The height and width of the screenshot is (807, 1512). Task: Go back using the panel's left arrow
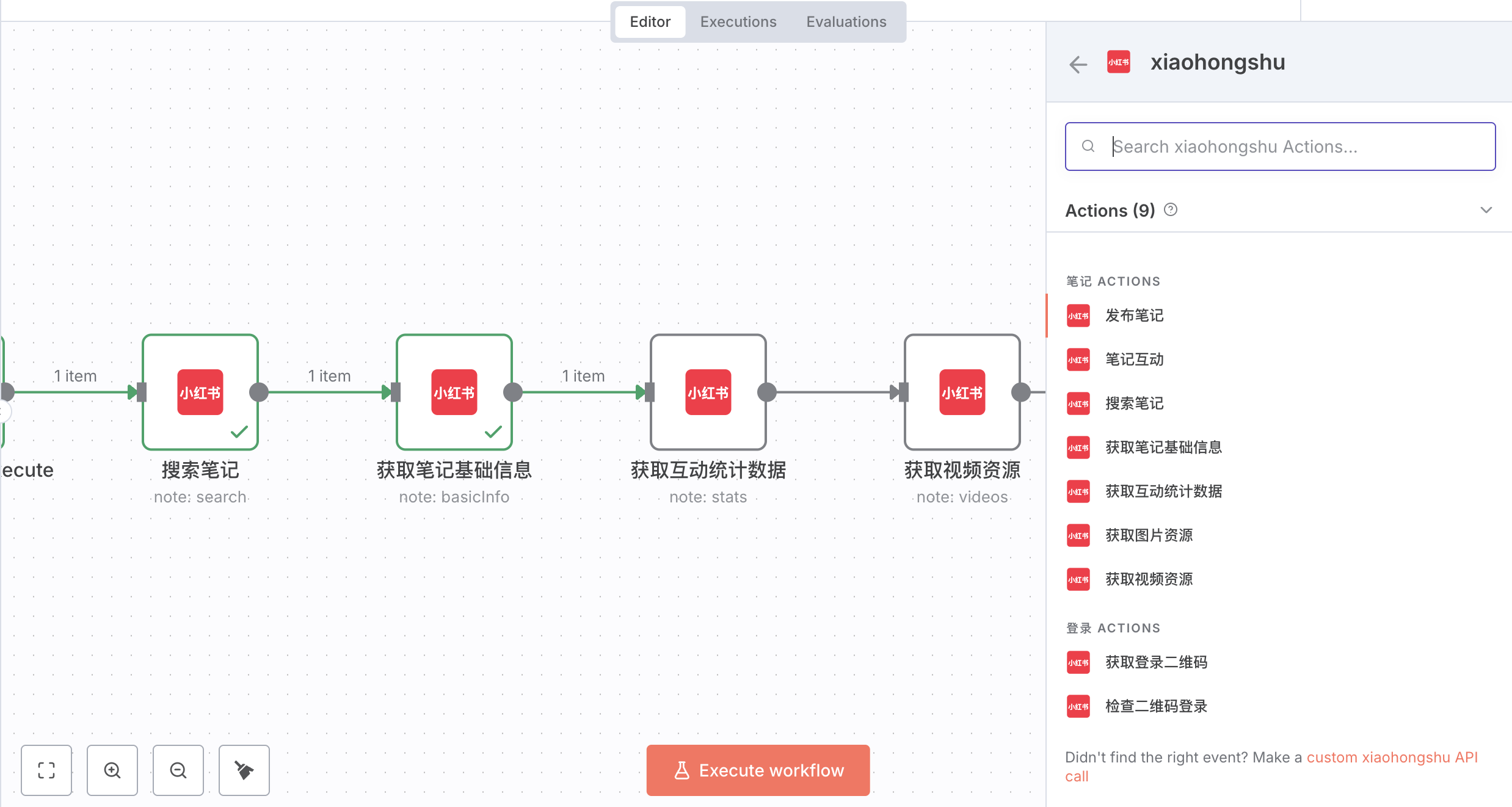(x=1078, y=63)
